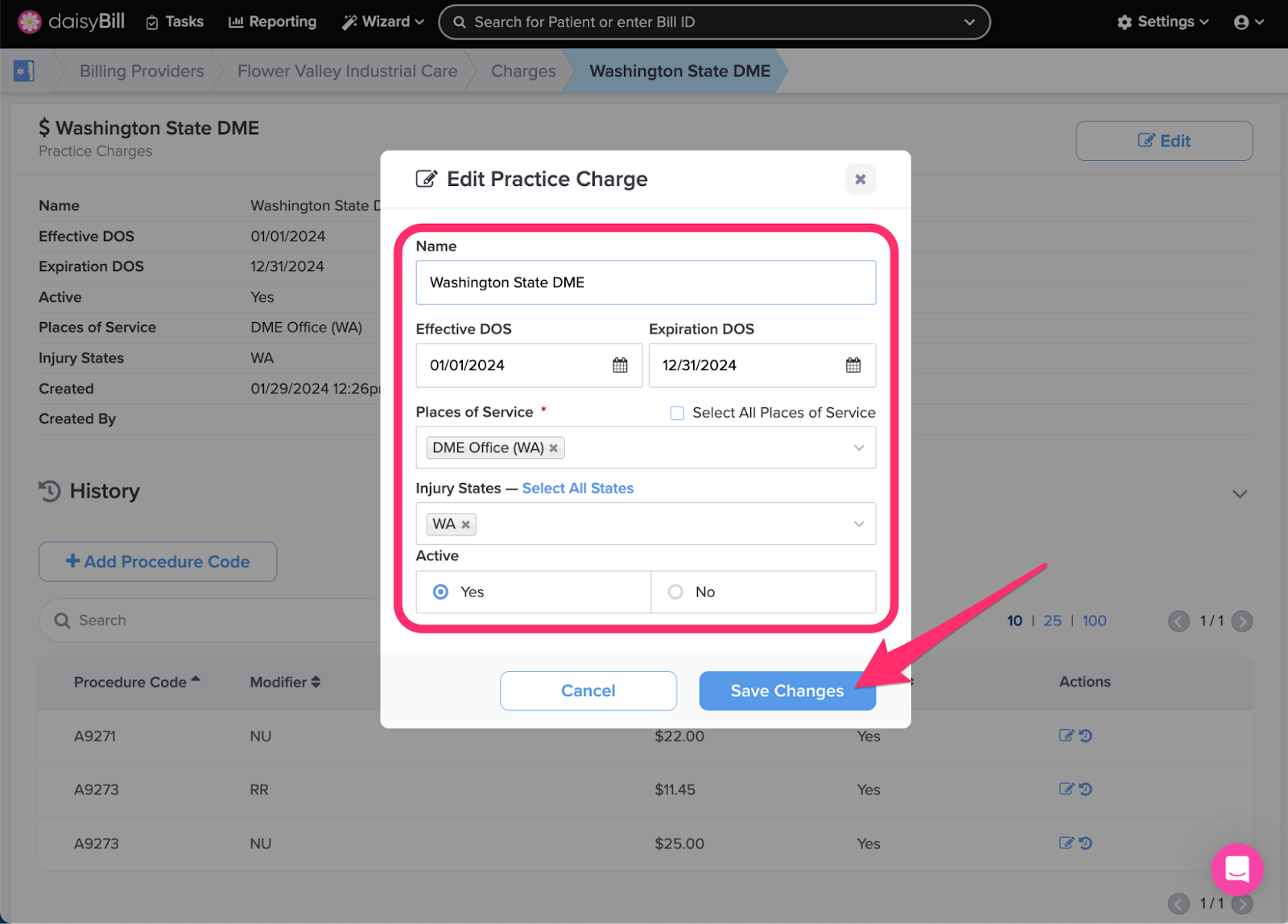
Task: Sort by the Modifier column
Action: point(285,682)
